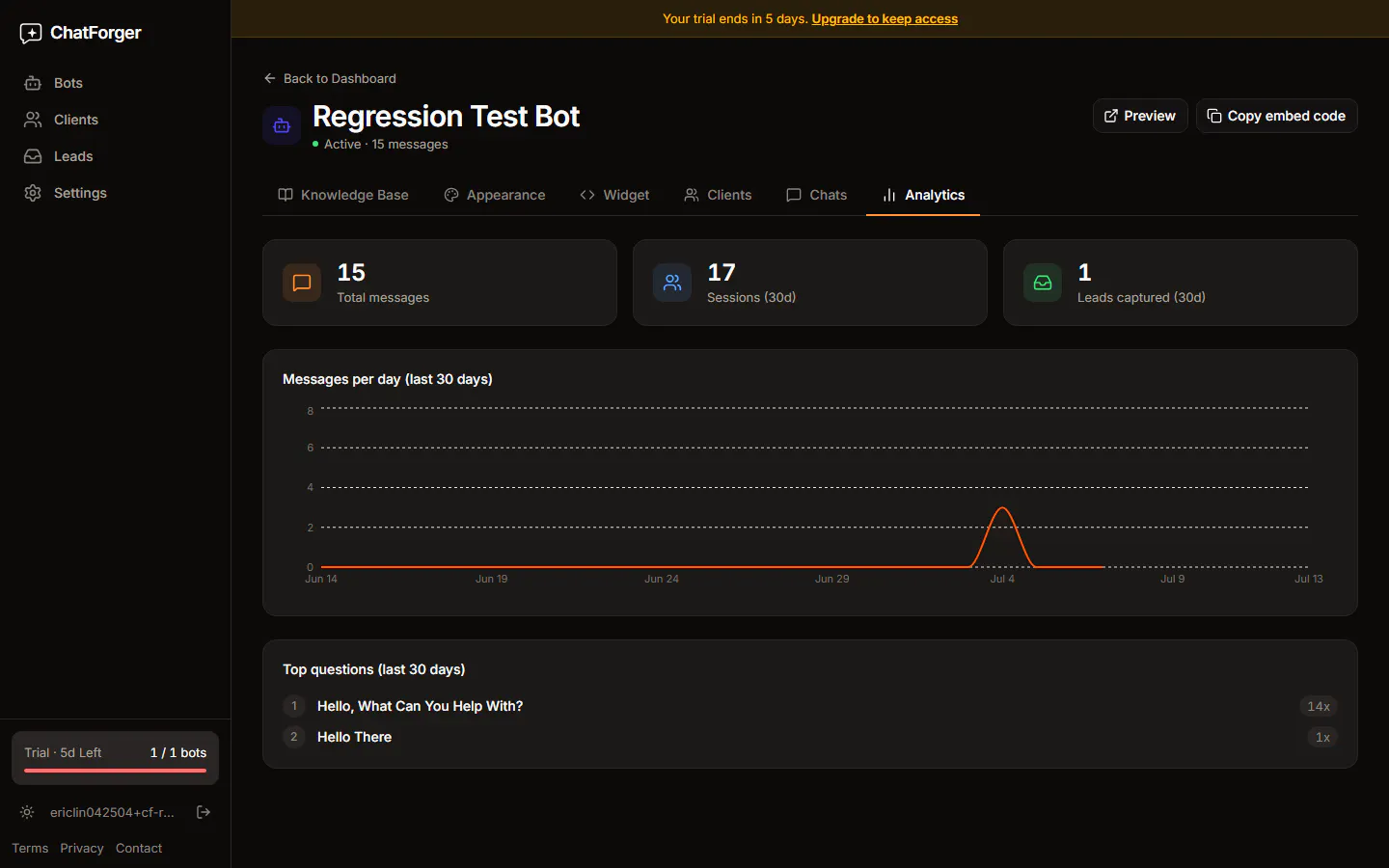Copy the embed code
The image size is (1389, 868).
click(1276, 116)
